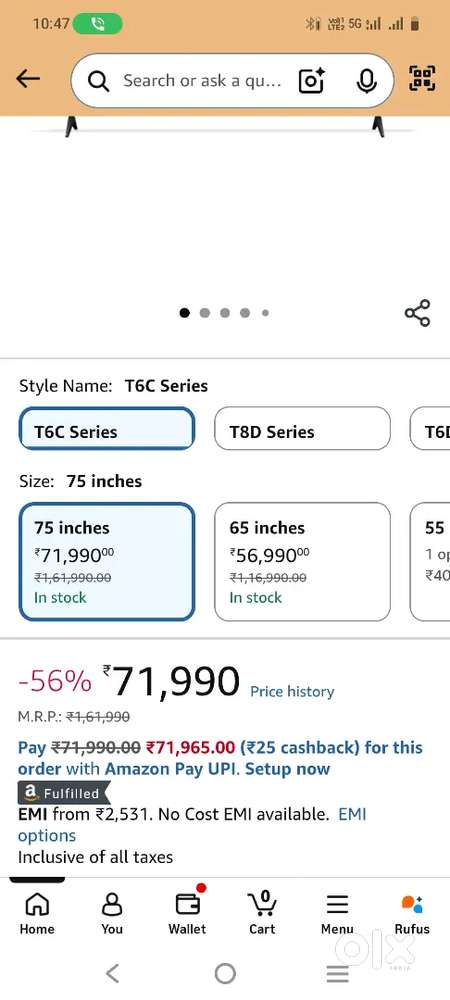
Task: Choose the T8D Series style option
Action: [302, 429]
